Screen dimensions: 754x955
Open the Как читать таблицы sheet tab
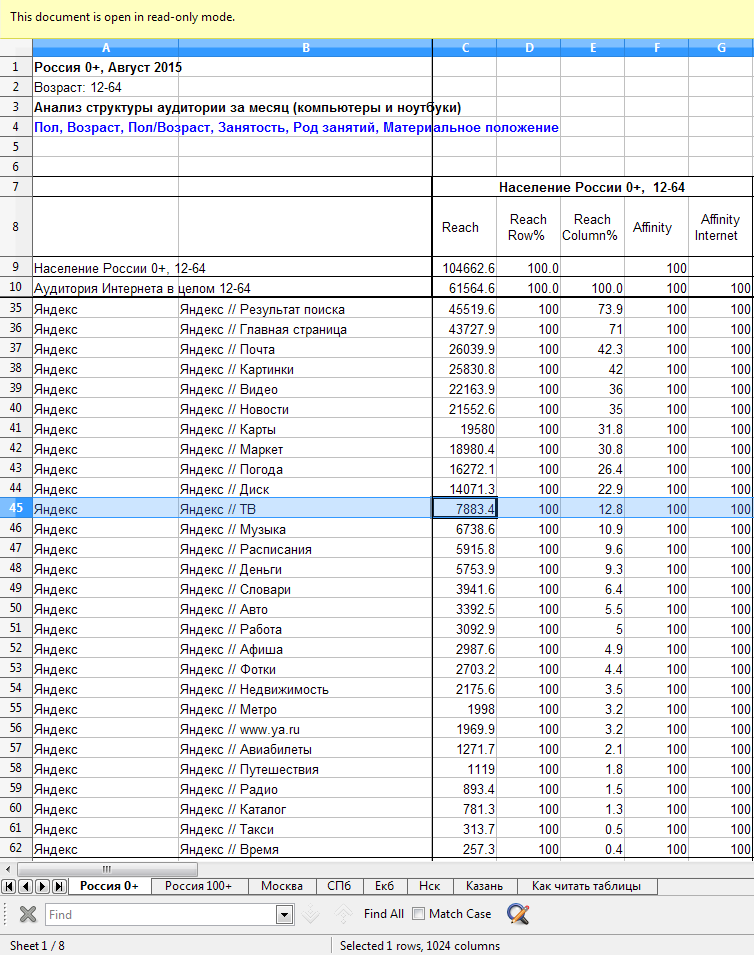(x=586, y=886)
